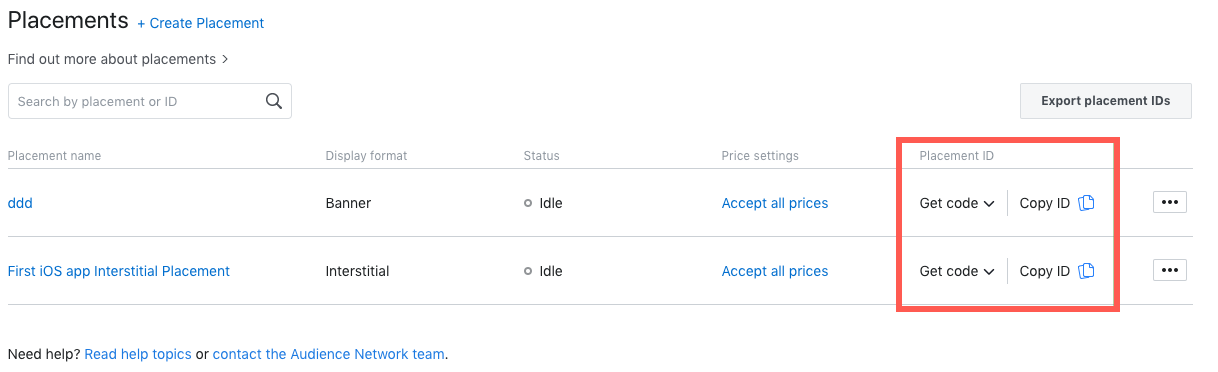The width and height of the screenshot is (1218, 372).
Task: Click Accept all prices for Interstitial placement
Action: pos(775,271)
